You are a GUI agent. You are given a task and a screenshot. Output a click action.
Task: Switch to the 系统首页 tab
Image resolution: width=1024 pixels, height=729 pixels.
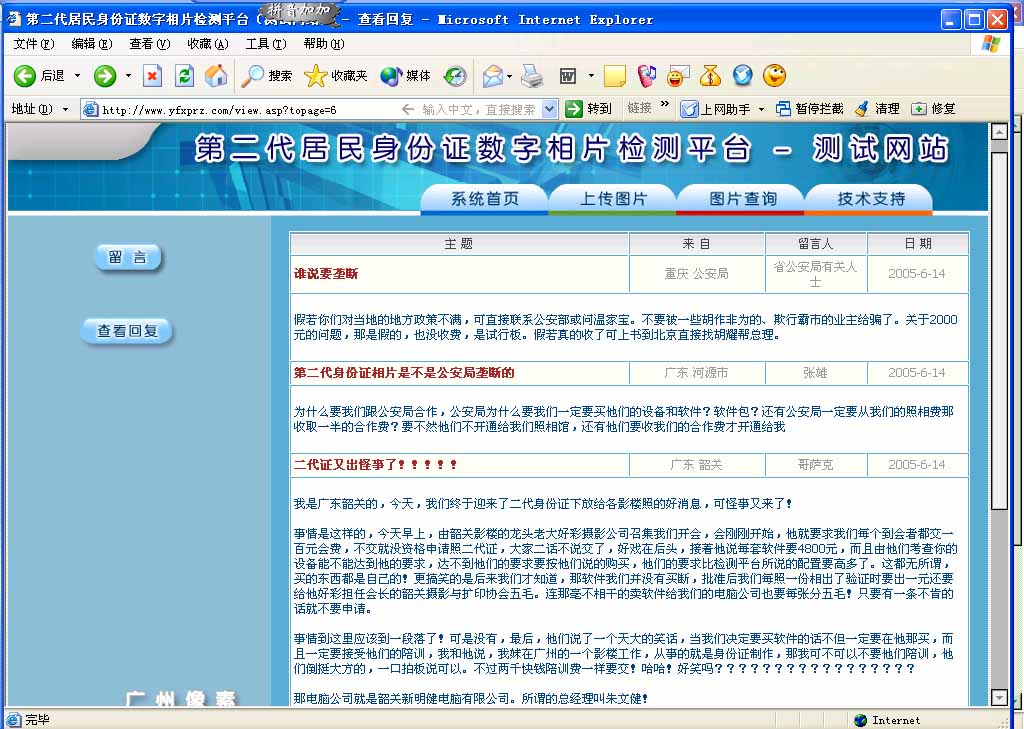(x=485, y=199)
